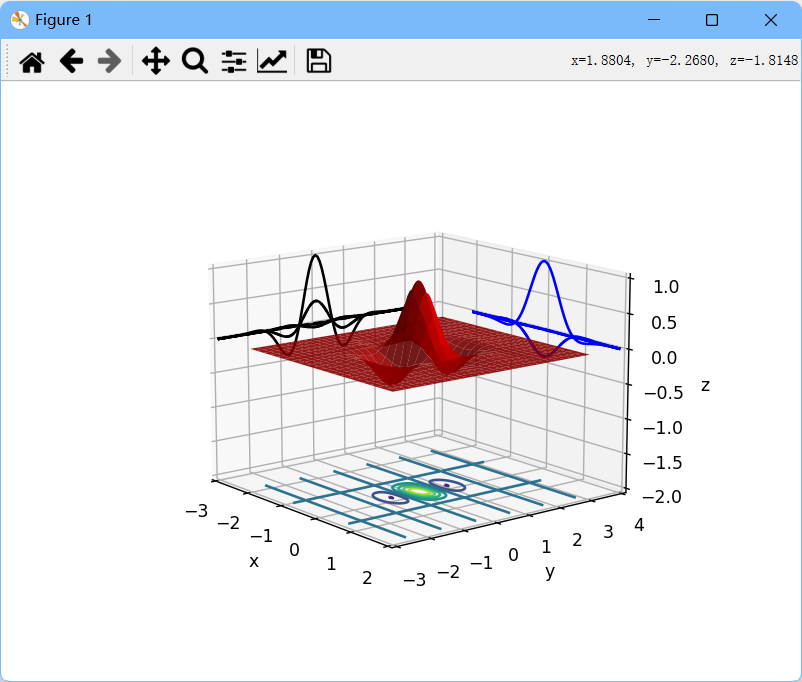Activate the Pan/Zoom tool

point(155,61)
